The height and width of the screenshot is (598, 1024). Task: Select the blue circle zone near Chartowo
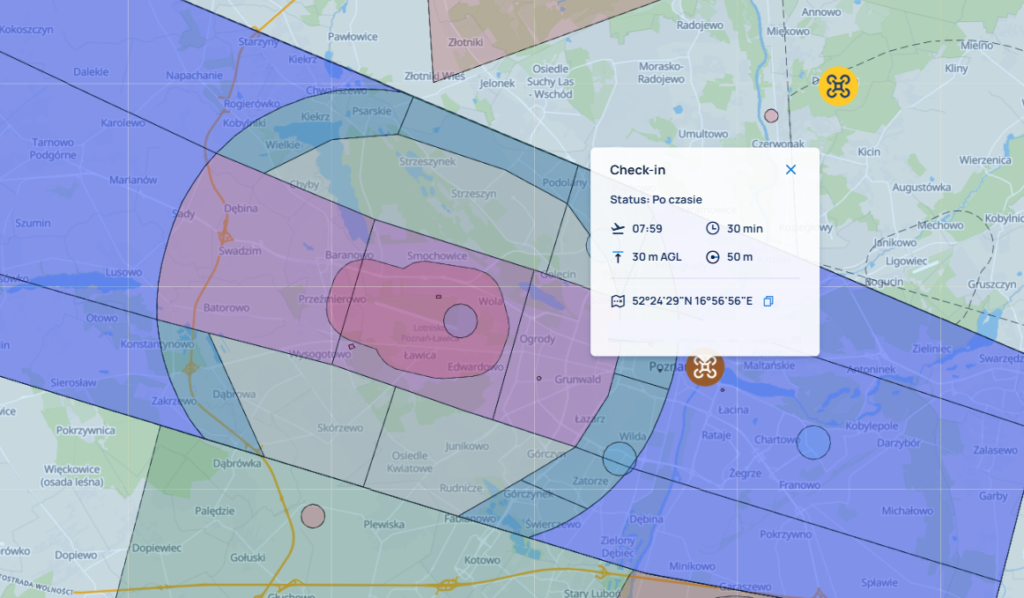click(x=813, y=442)
